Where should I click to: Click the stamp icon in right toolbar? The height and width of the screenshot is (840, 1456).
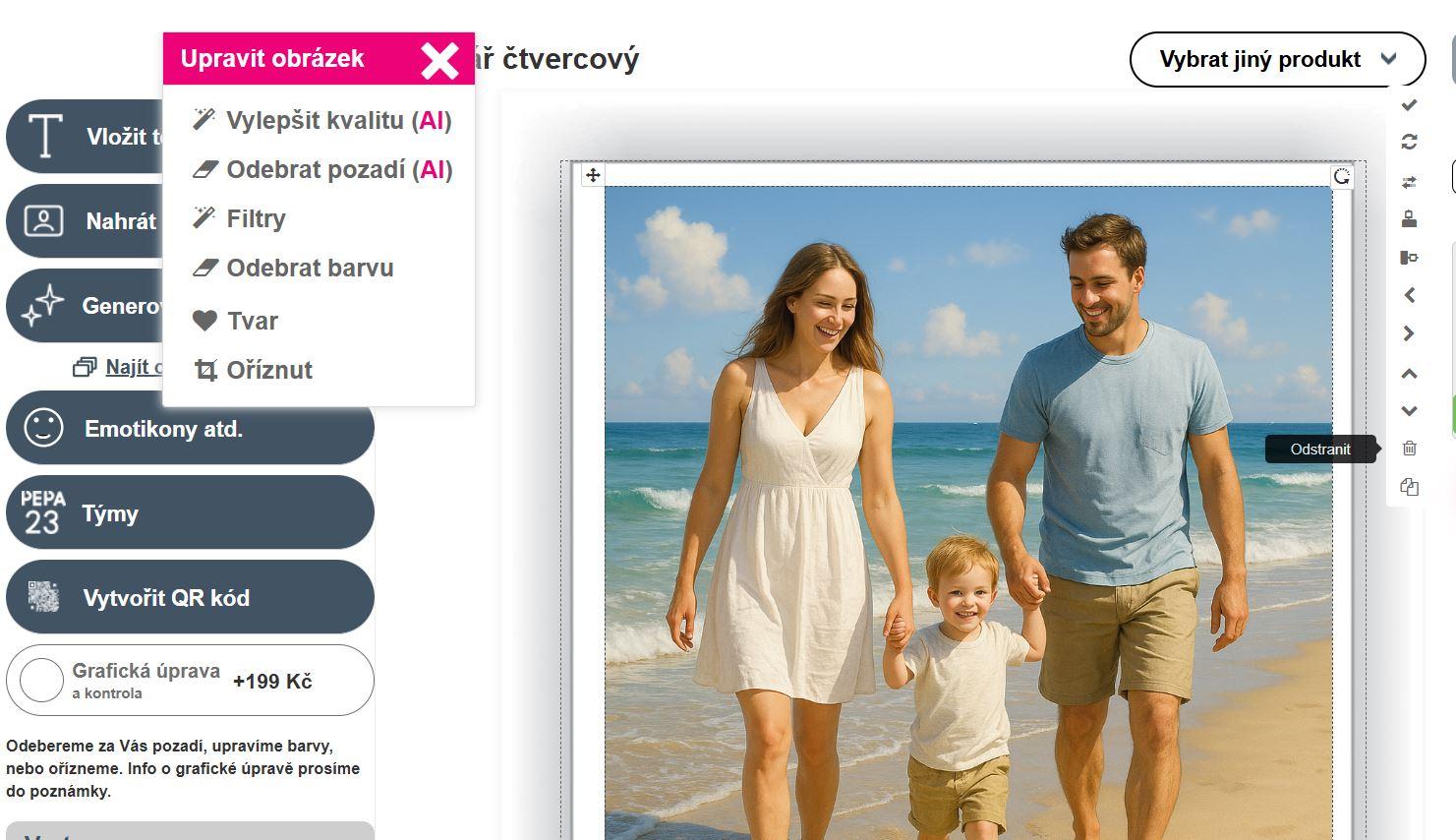[1409, 218]
